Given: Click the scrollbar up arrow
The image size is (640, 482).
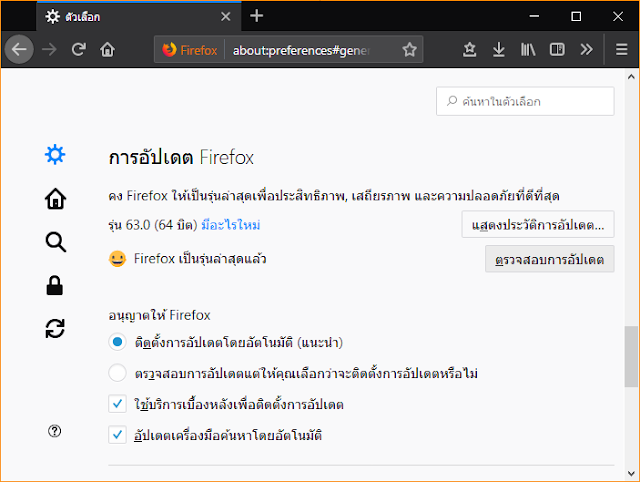Looking at the screenshot, I should pos(631,77).
